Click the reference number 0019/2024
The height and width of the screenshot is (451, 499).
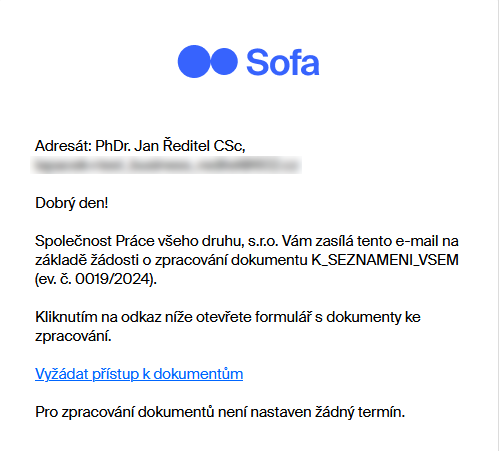(112, 279)
